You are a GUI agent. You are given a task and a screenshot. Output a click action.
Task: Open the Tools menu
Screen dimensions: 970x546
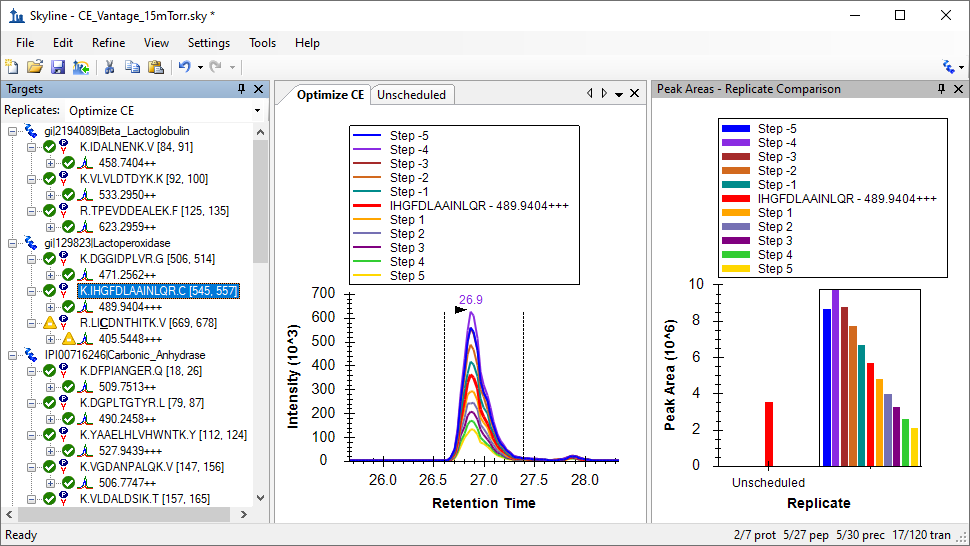click(262, 43)
